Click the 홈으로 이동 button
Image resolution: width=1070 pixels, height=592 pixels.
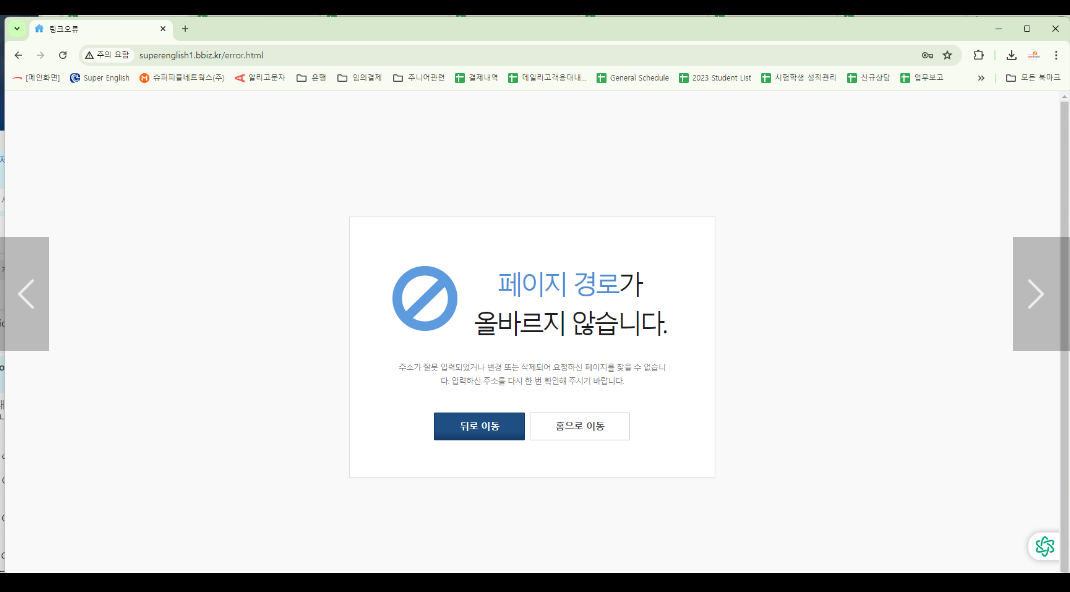[x=580, y=426]
